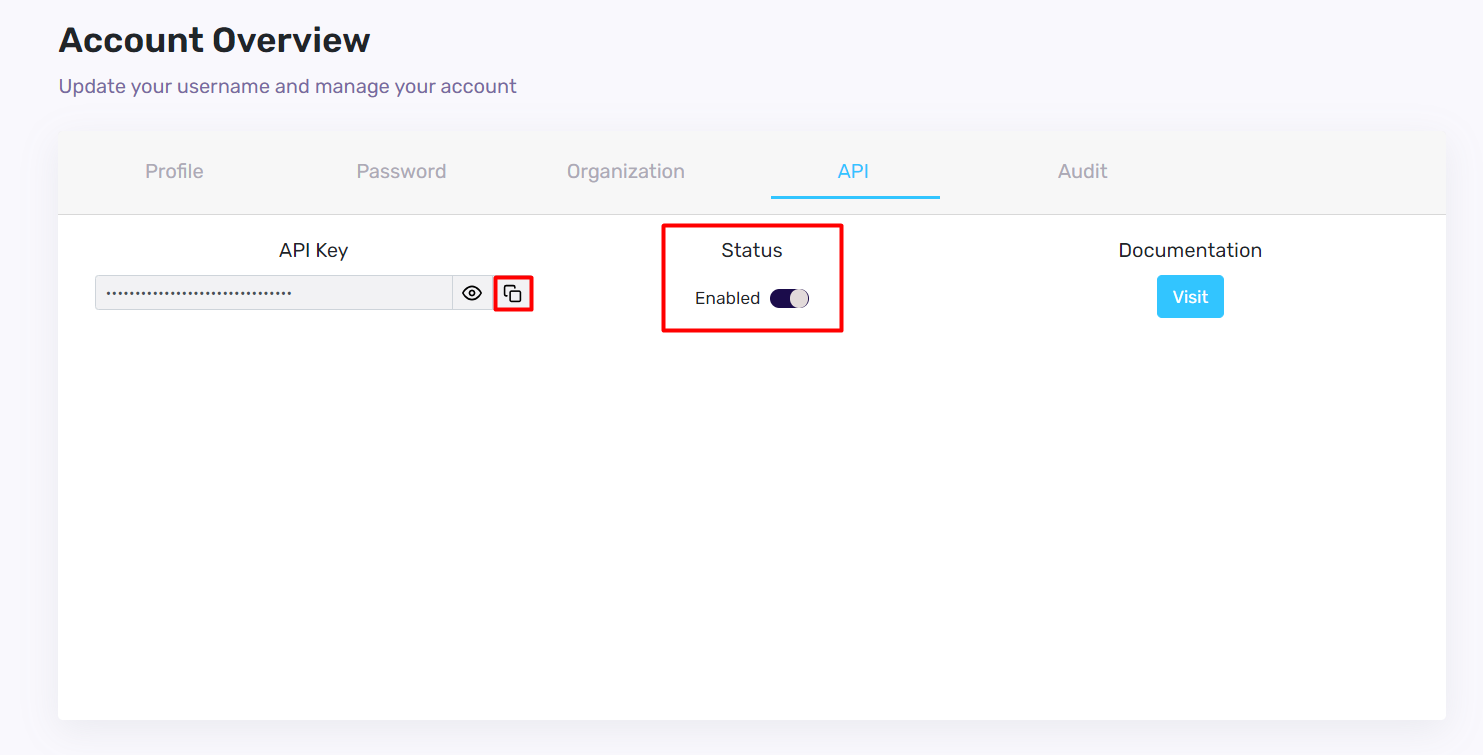1483x755 pixels.
Task: Copy the API key to clipboard
Action: click(513, 293)
